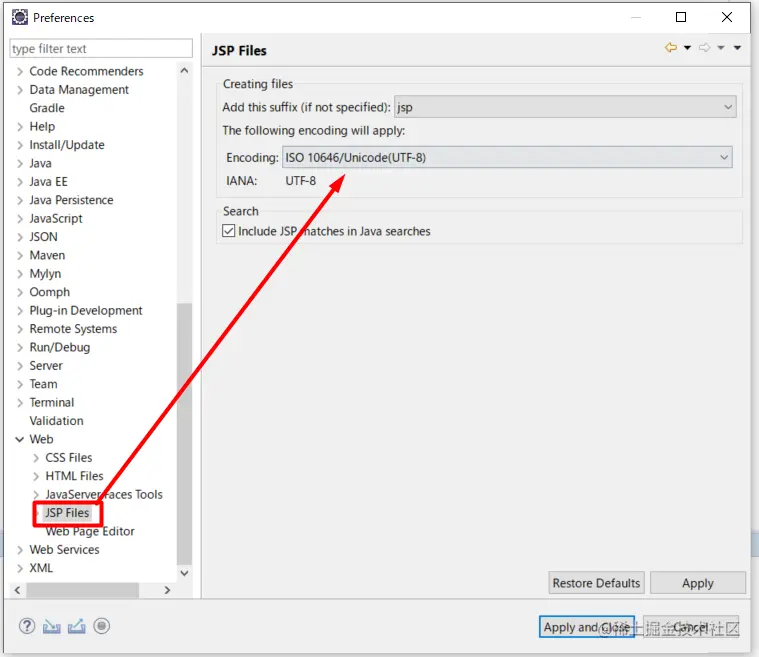
Task: Click the horizontal scroll left arrow
Action: point(17,590)
